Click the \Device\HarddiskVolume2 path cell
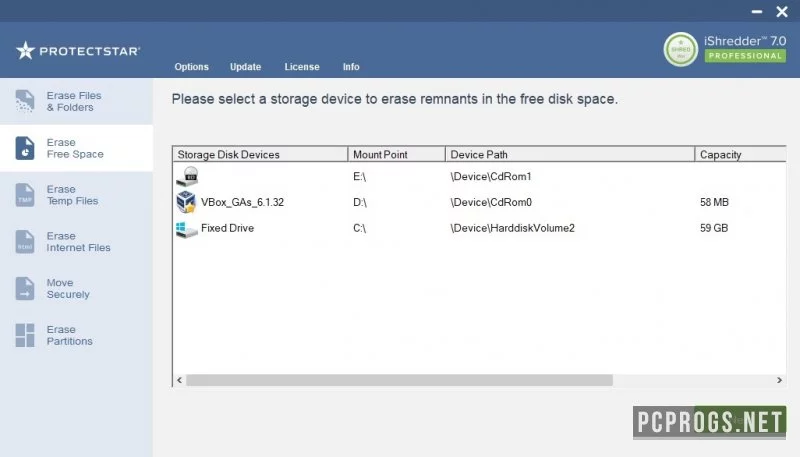The width and height of the screenshot is (800, 457). point(512,228)
